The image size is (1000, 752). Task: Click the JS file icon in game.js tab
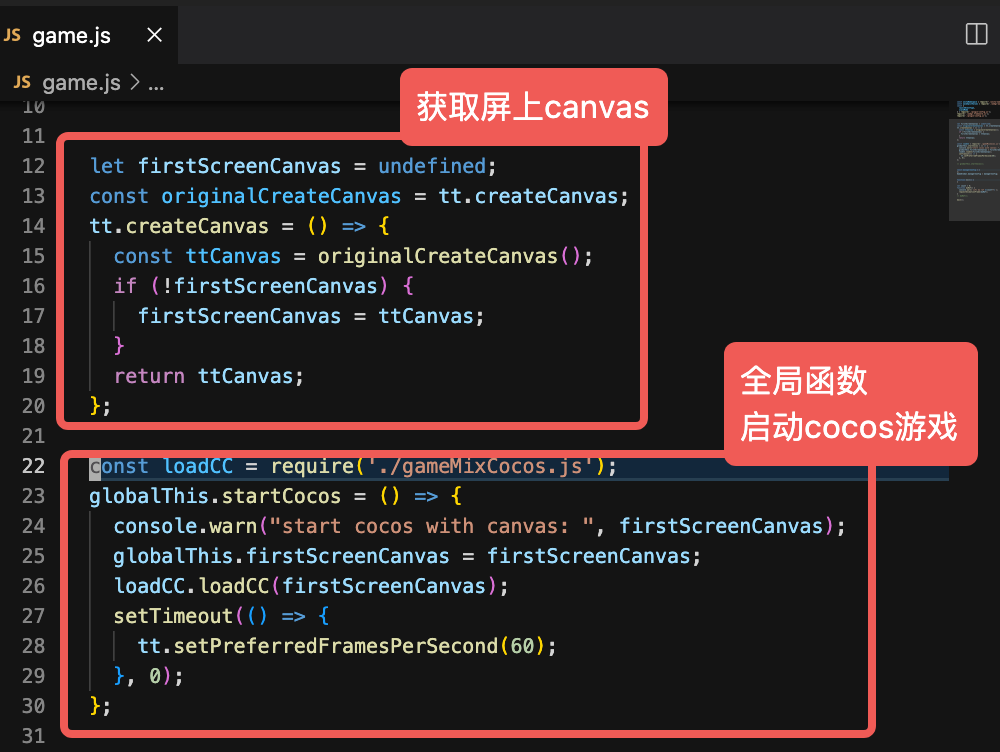(x=13, y=35)
